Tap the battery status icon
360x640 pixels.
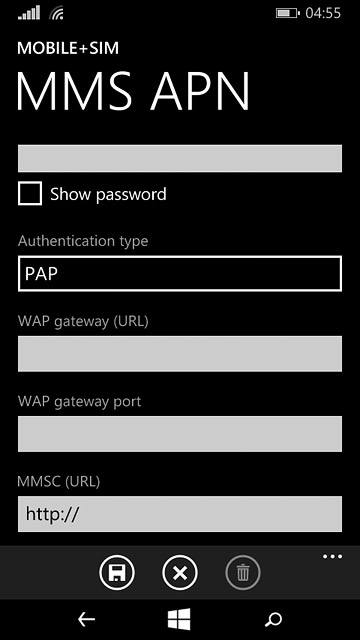click(x=289, y=13)
